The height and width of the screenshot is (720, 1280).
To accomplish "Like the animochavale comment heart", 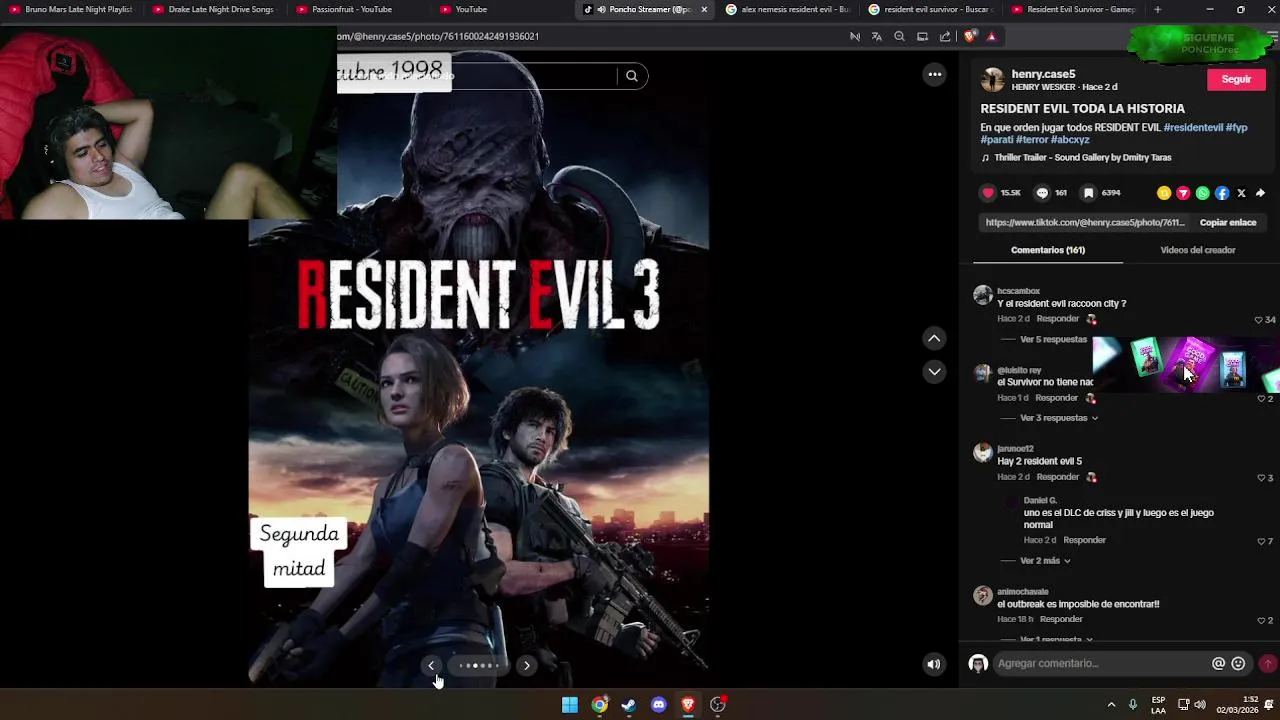I will coord(1261,620).
